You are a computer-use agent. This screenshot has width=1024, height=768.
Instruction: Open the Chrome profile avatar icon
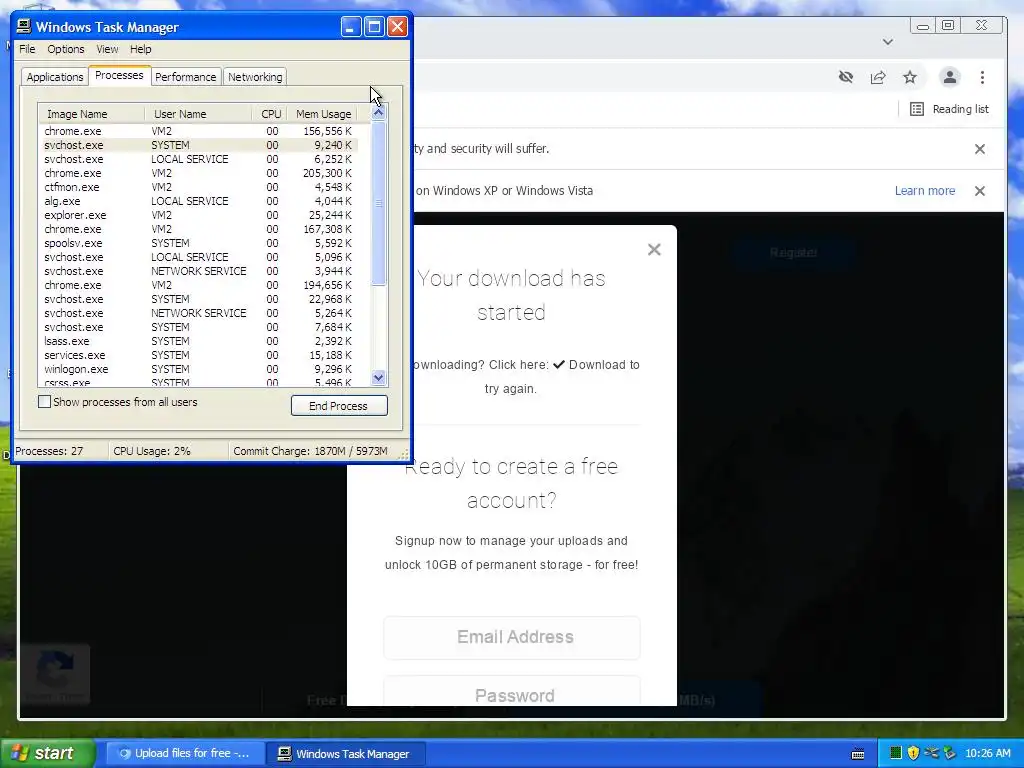pos(950,77)
